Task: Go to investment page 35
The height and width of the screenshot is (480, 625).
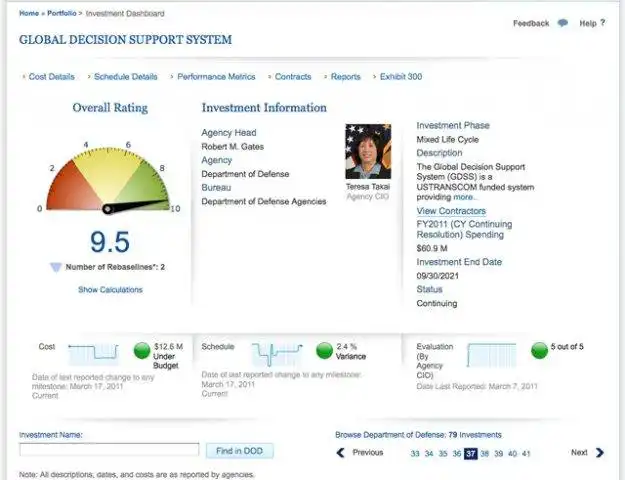Action: pos(443,454)
